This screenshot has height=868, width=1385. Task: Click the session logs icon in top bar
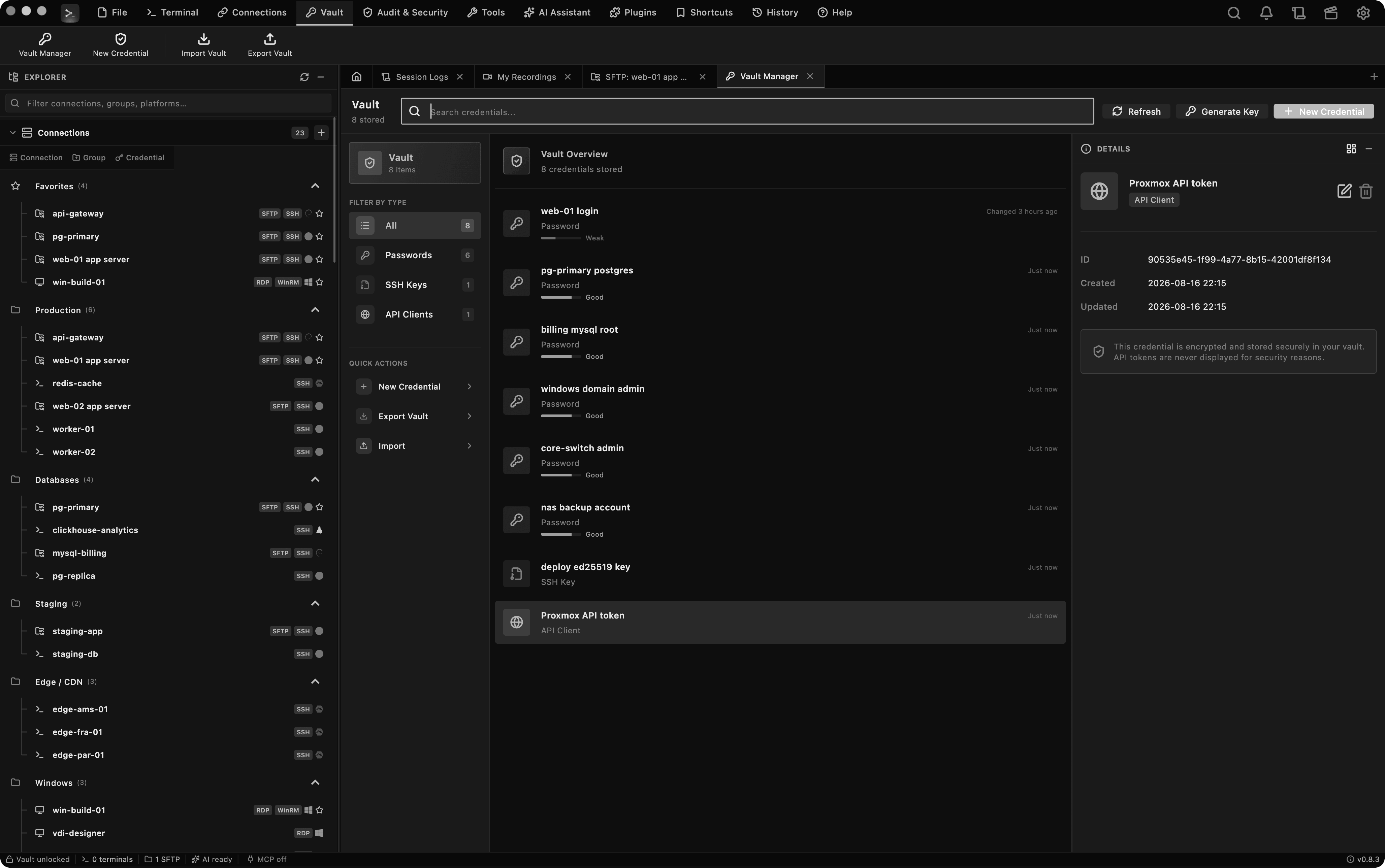click(1299, 13)
